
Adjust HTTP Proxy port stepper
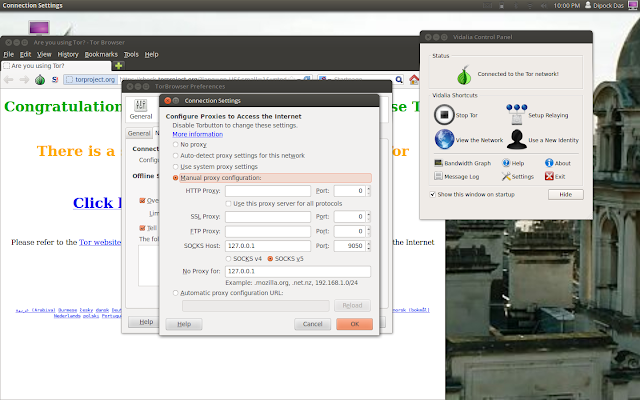click(369, 191)
